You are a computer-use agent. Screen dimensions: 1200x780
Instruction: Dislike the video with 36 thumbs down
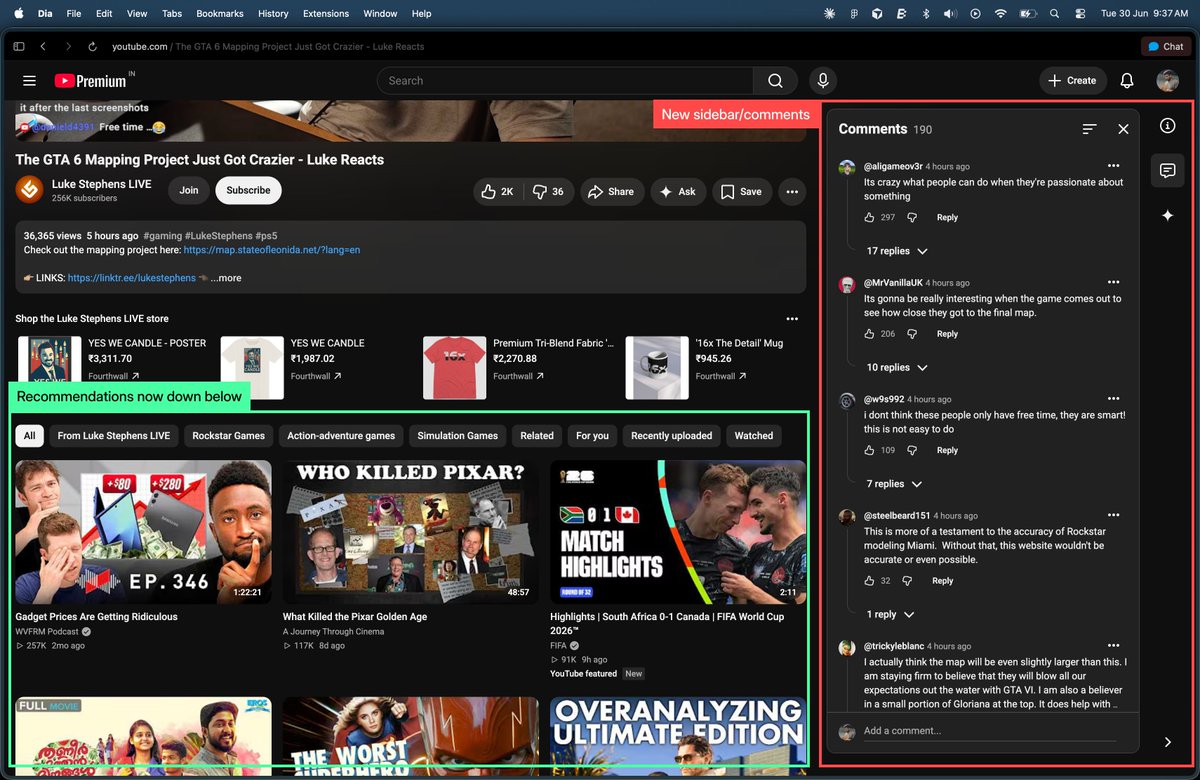549,191
